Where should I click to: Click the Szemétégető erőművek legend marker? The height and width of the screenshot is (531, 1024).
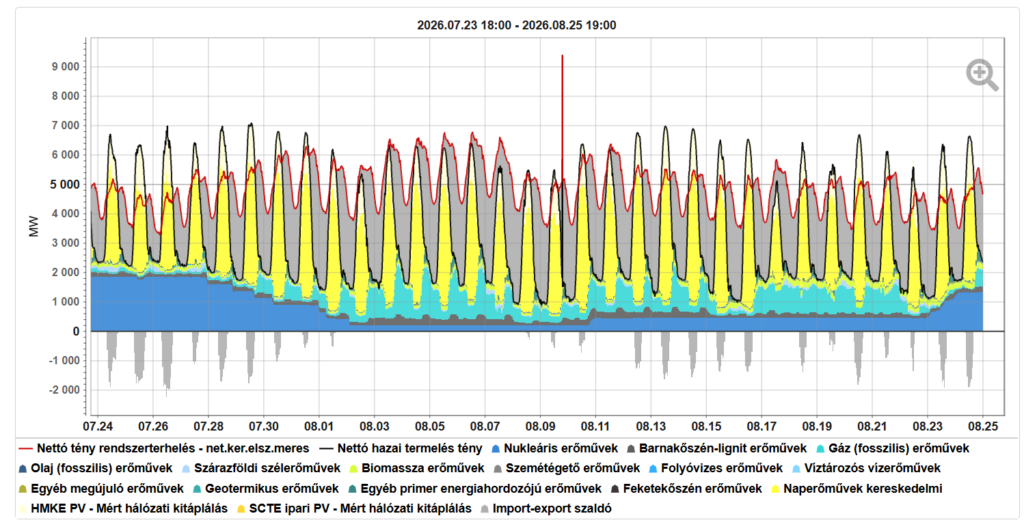[498, 469]
